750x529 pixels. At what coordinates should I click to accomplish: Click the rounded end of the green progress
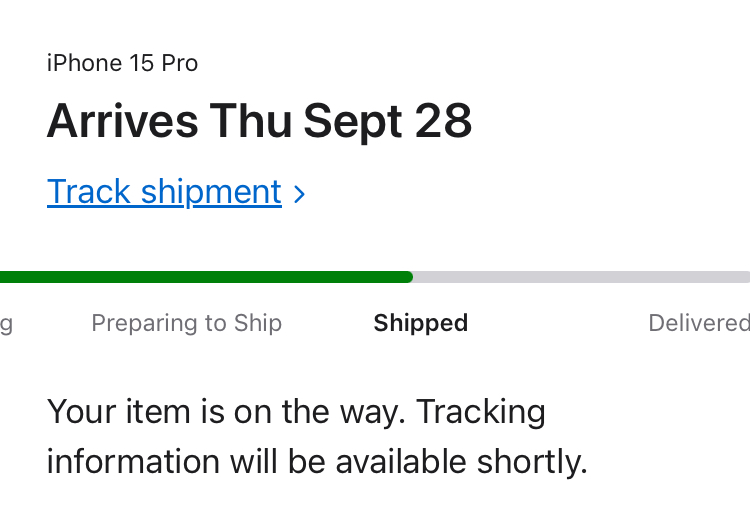[407, 277]
